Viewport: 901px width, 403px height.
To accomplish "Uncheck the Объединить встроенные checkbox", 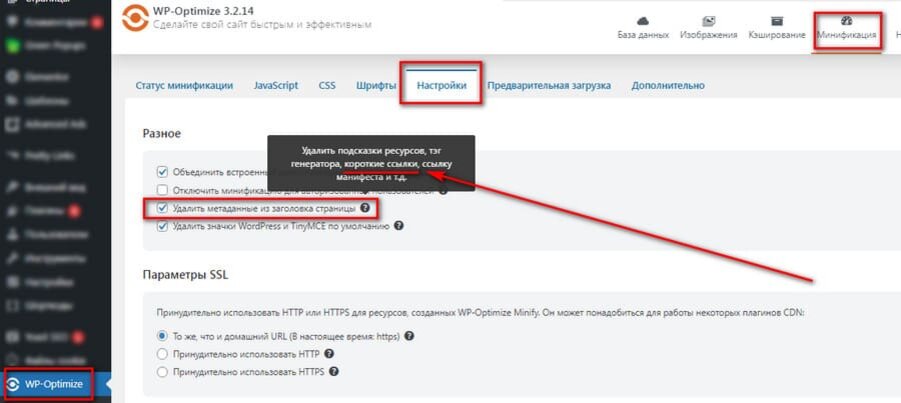I will pyautogui.click(x=162, y=172).
